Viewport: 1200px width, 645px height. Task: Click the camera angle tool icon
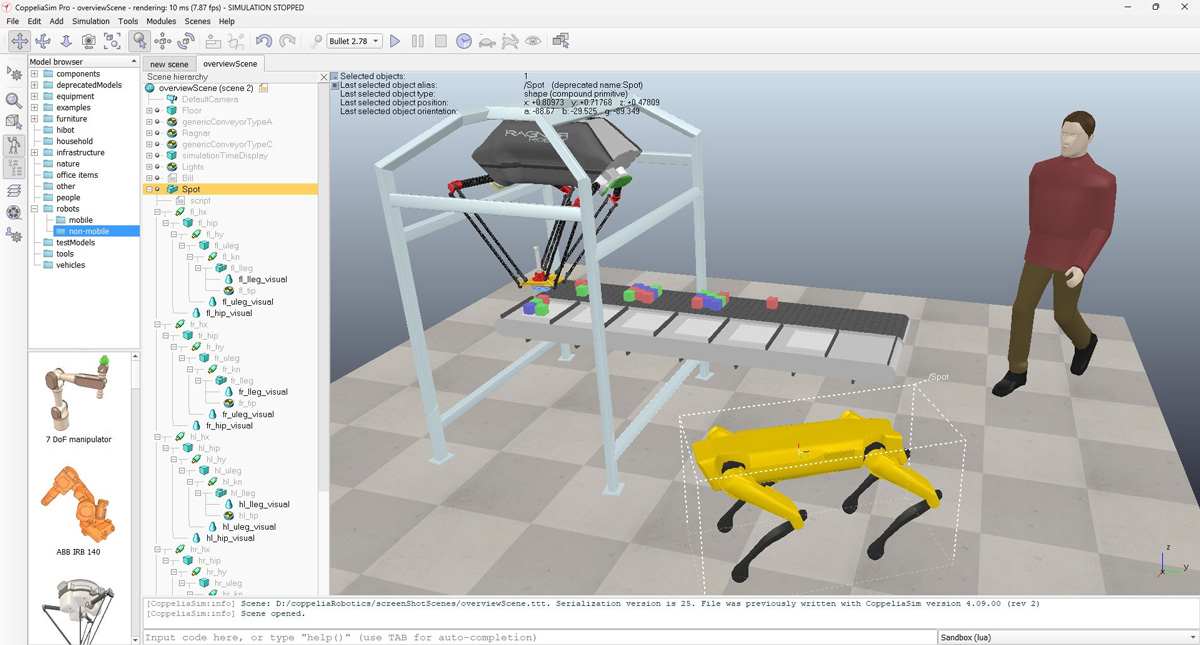(89, 41)
